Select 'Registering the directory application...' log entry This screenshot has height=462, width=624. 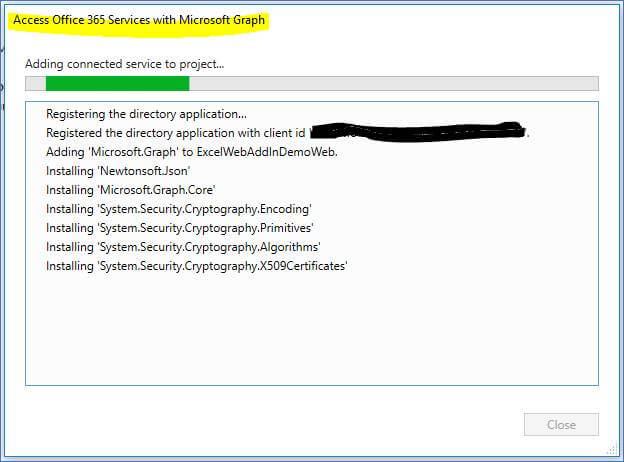pyautogui.click(x=146, y=114)
